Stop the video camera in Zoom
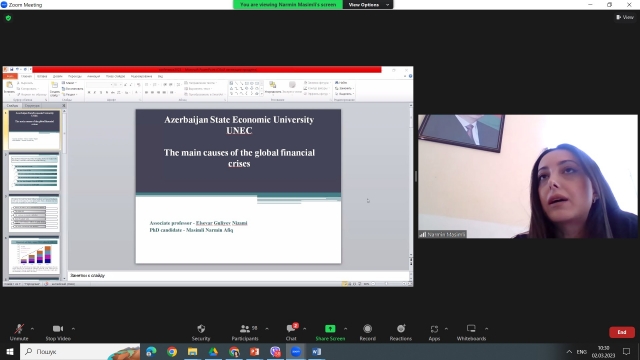The image size is (640, 360). click(58, 332)
